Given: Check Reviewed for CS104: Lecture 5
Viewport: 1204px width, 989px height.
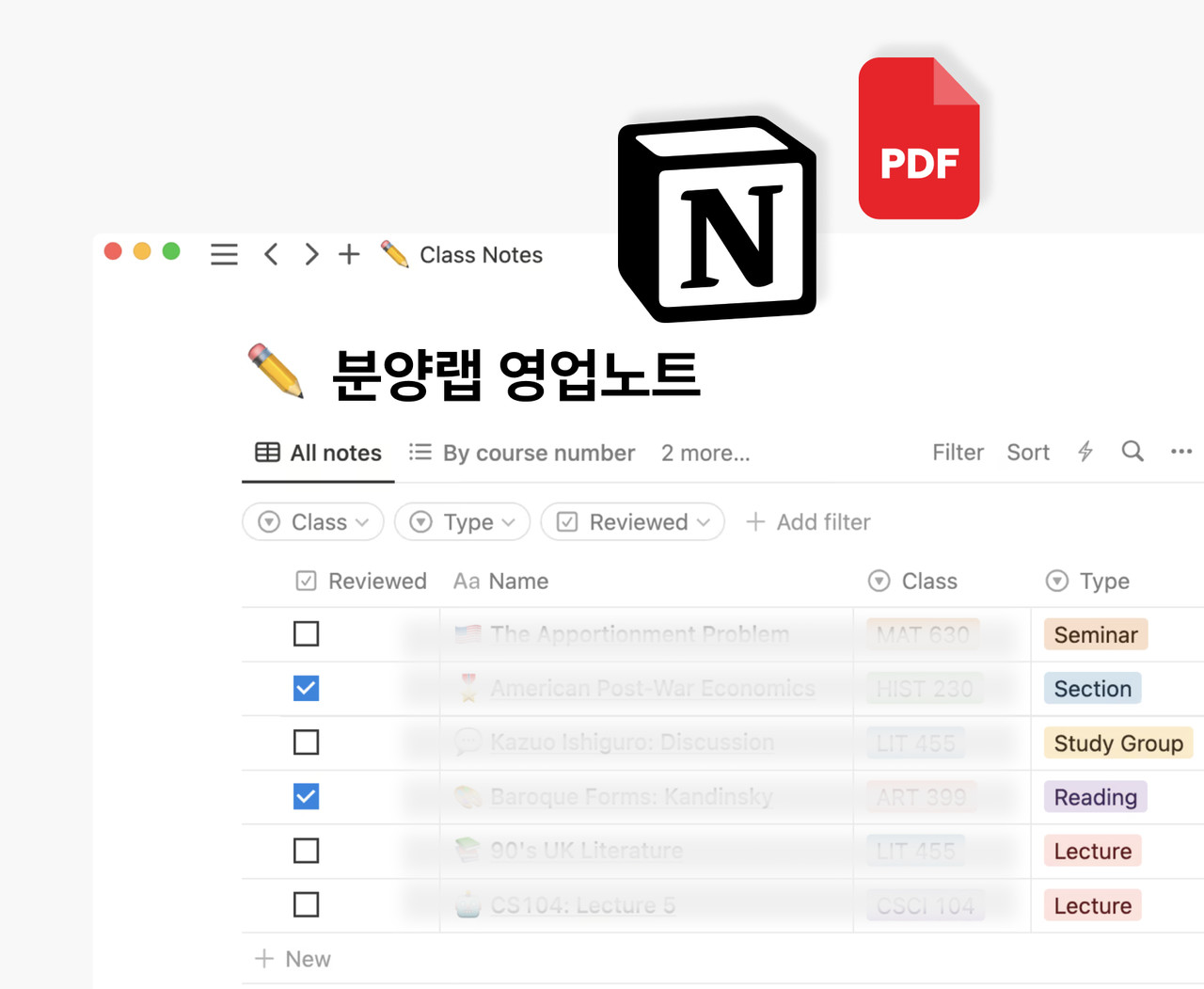Looking at the screenshot, I should [306, 904].
